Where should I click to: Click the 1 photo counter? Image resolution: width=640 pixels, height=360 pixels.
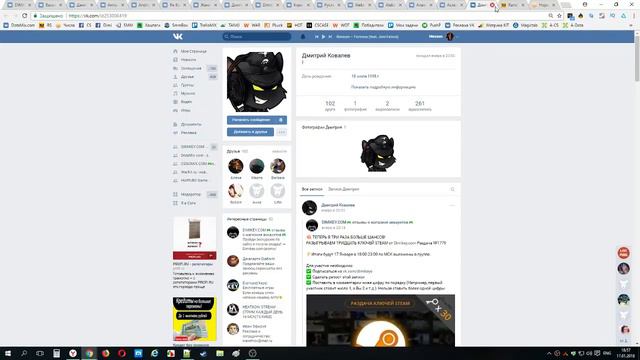click(355, 106)
